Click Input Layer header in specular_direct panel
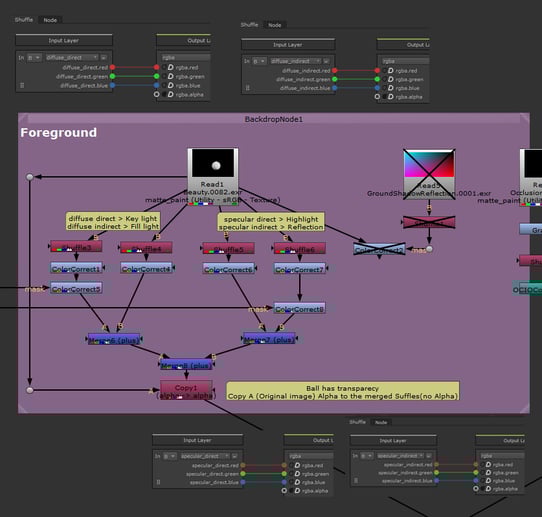 [x=197, y=440]
